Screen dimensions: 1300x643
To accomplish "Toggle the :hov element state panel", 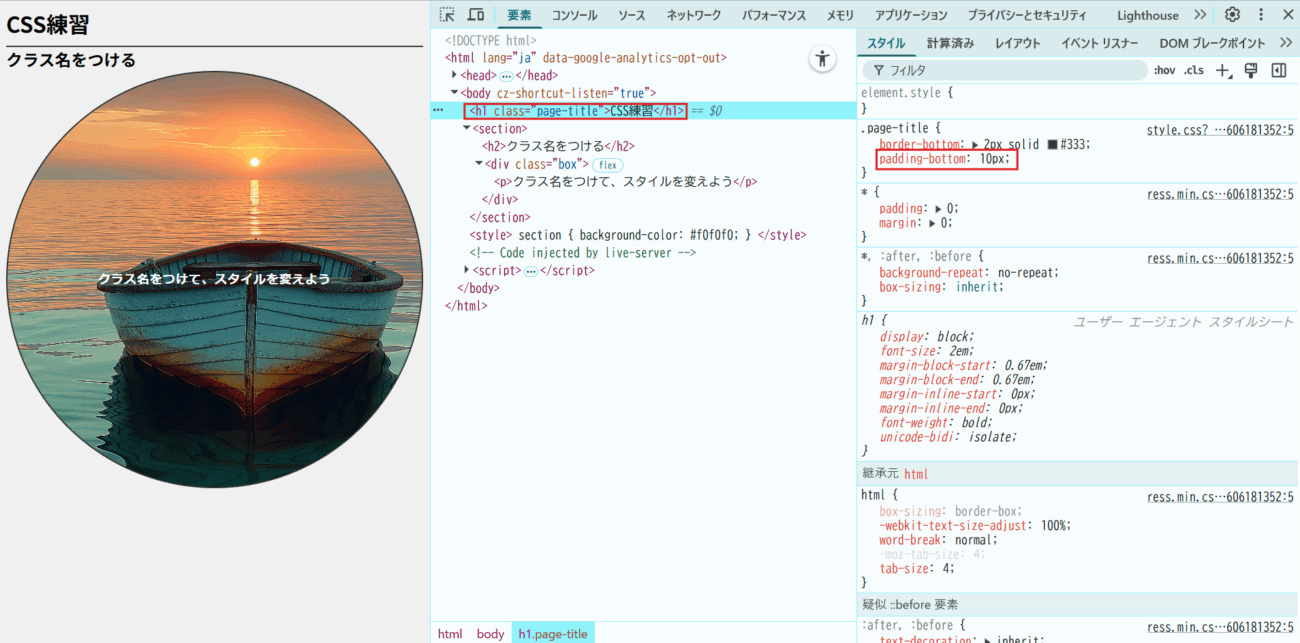I will 1164,70.
